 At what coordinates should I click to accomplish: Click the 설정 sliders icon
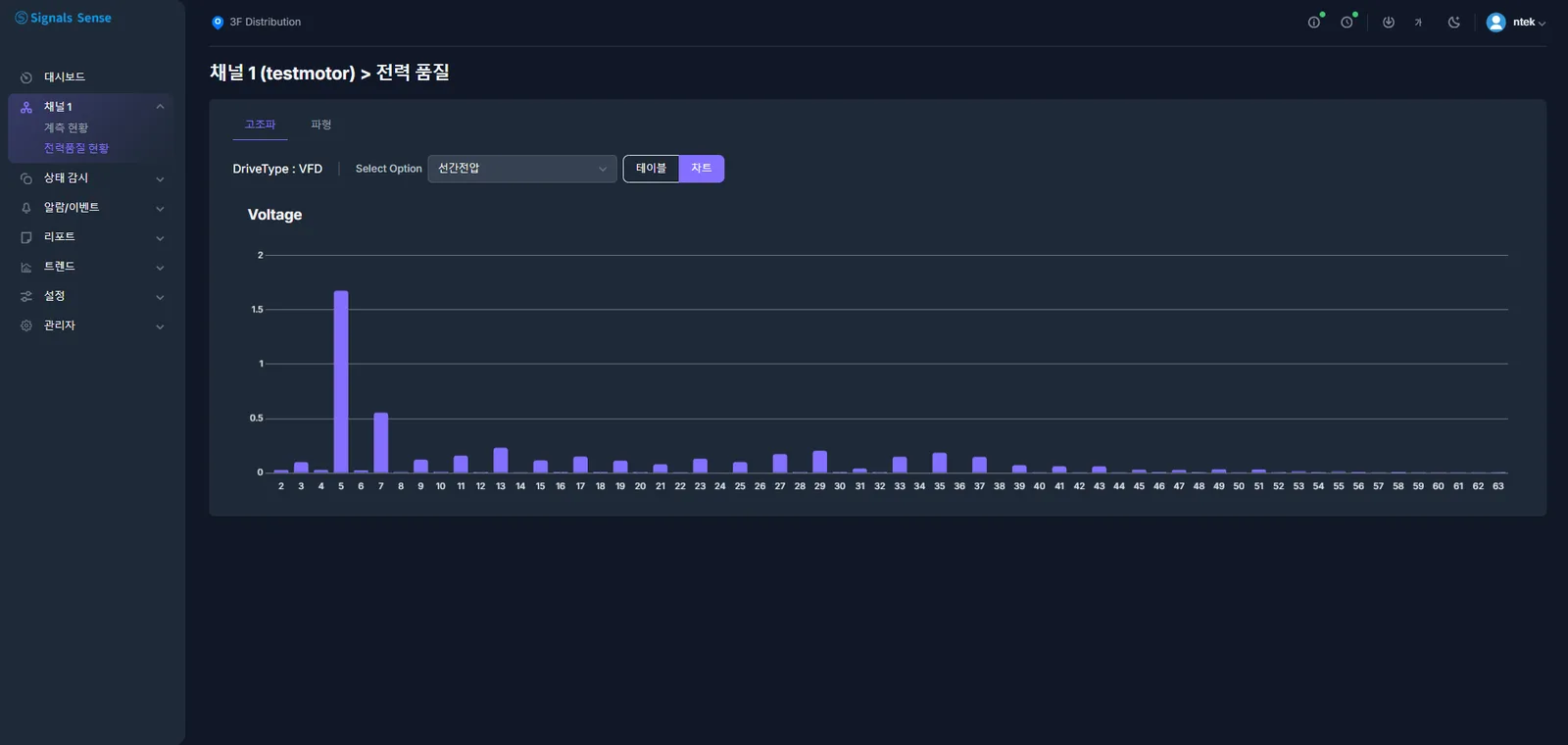[26, 296]
